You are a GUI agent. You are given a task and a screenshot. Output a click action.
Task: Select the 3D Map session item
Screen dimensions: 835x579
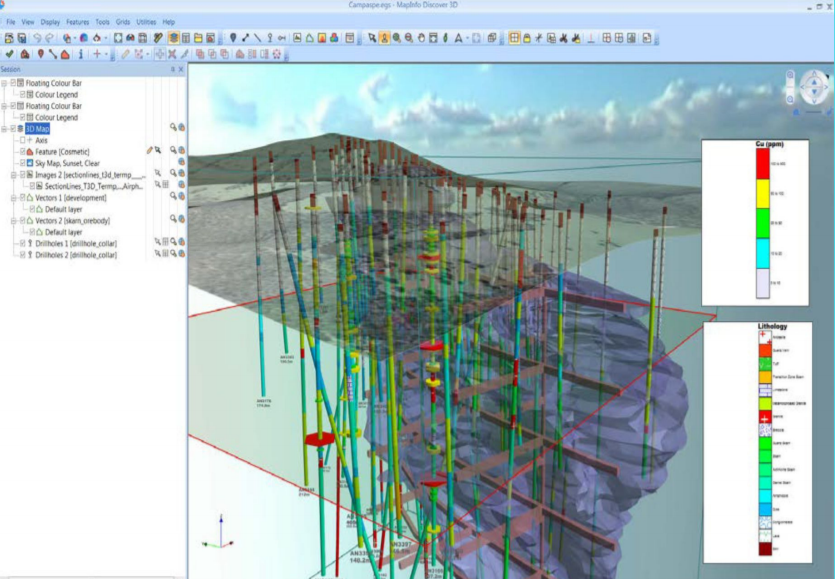pos(36,128)
